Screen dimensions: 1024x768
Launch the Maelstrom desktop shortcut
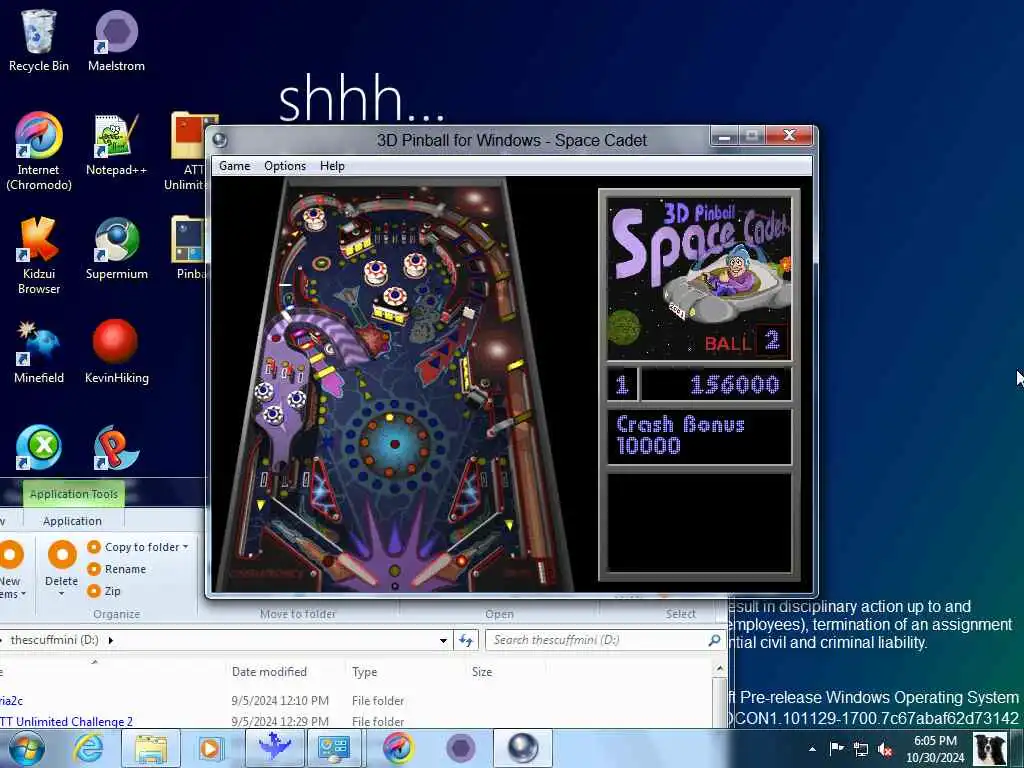tap(116, 40)
